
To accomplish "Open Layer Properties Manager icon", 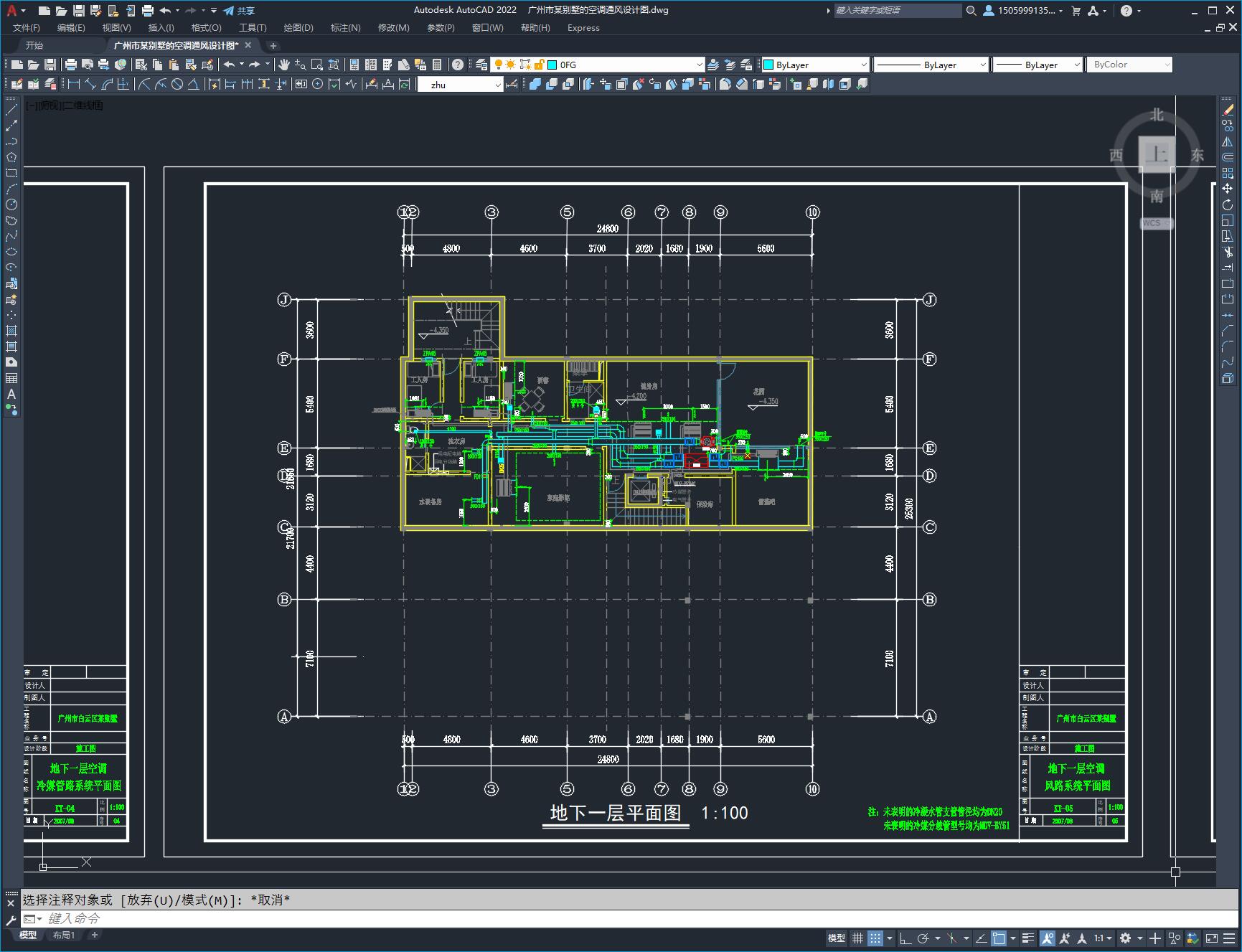I will pyautogui.click(x=481, y=65).
